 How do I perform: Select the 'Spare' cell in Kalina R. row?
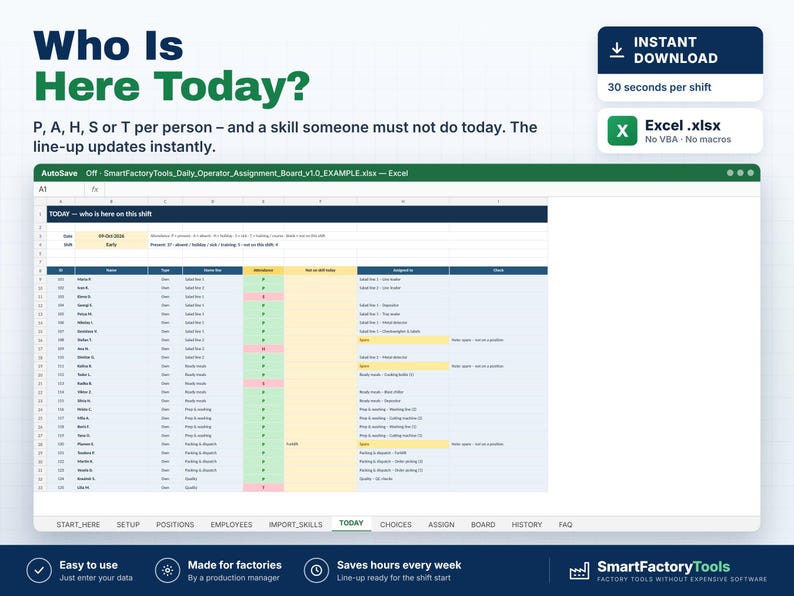(403, 366)
